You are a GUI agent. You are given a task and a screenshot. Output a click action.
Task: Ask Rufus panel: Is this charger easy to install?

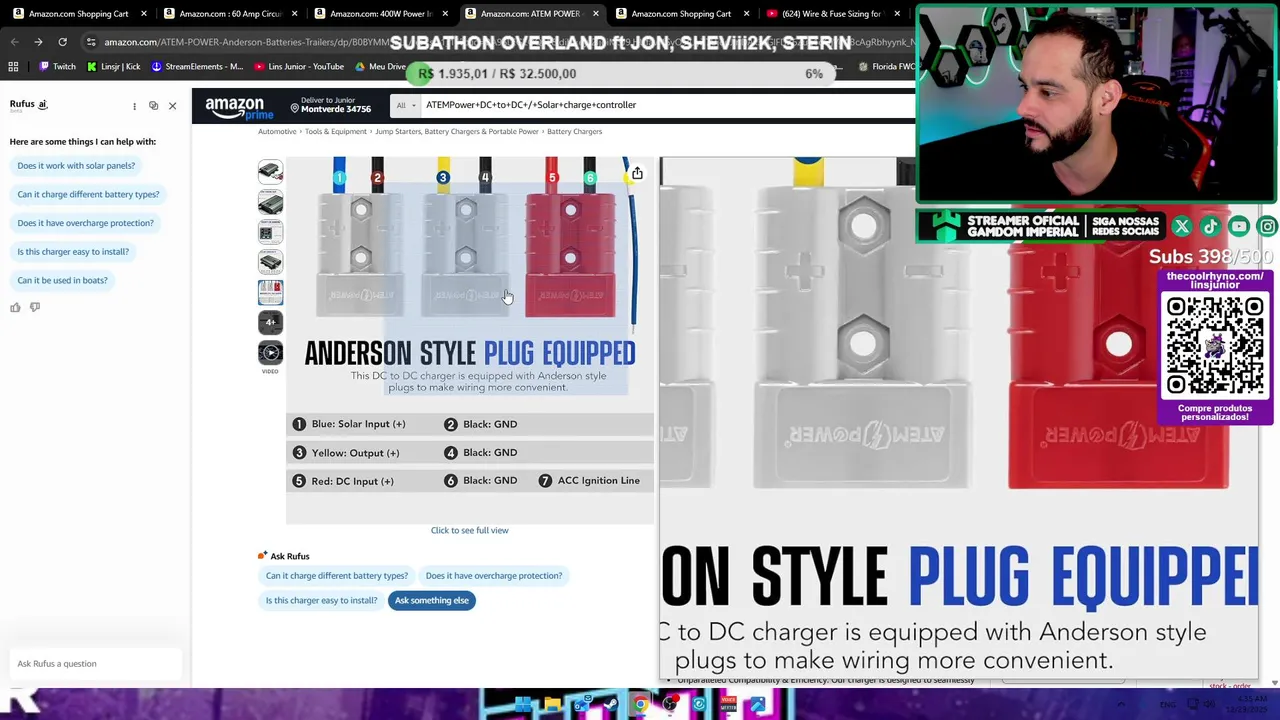pos(73,252)
